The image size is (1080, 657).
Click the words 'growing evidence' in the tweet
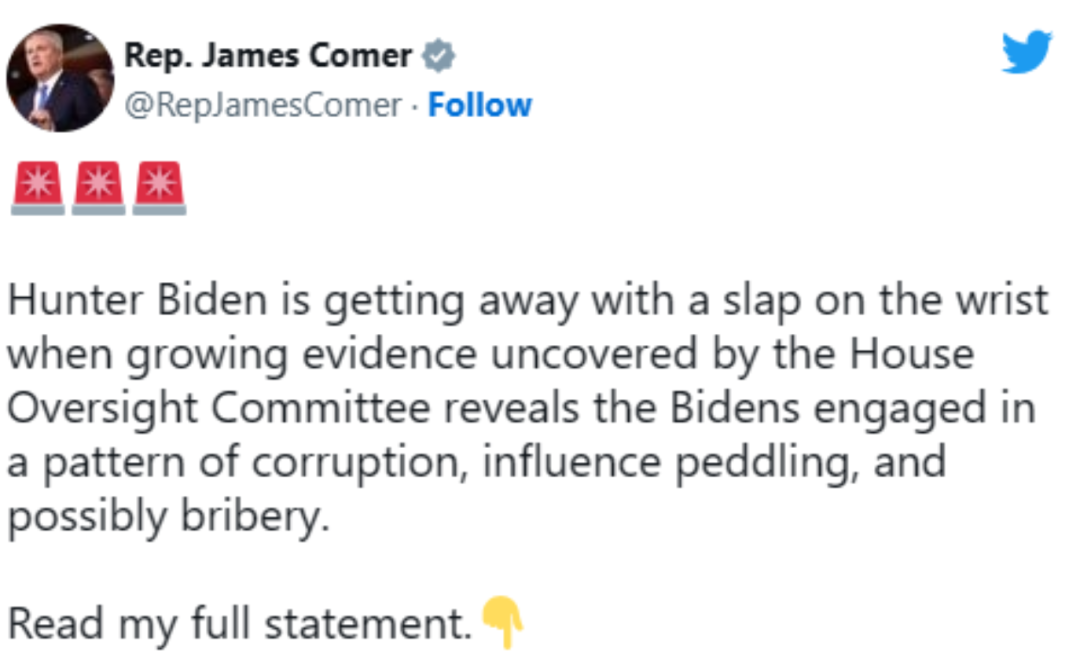tap(302, 355)
